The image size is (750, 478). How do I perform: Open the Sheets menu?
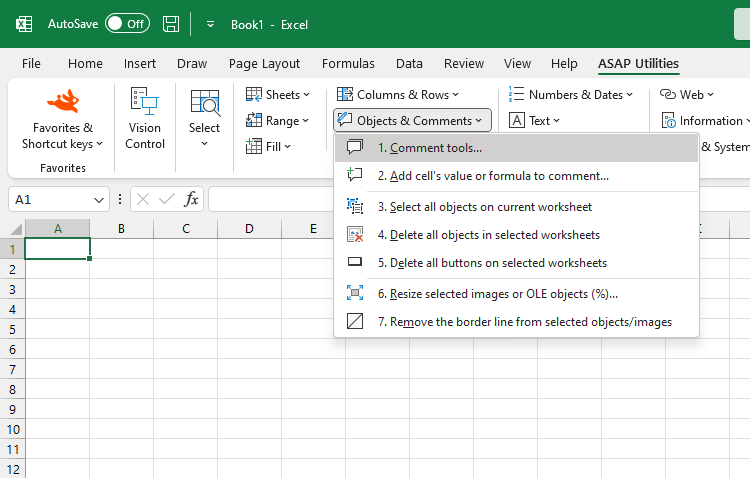277,95
